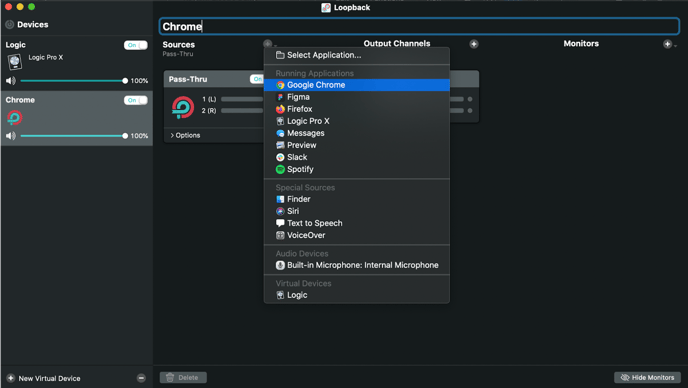688x388 pixels.
Task: Click the Pass-Thru 2 (R) channel meter
Action: (242, 111)
